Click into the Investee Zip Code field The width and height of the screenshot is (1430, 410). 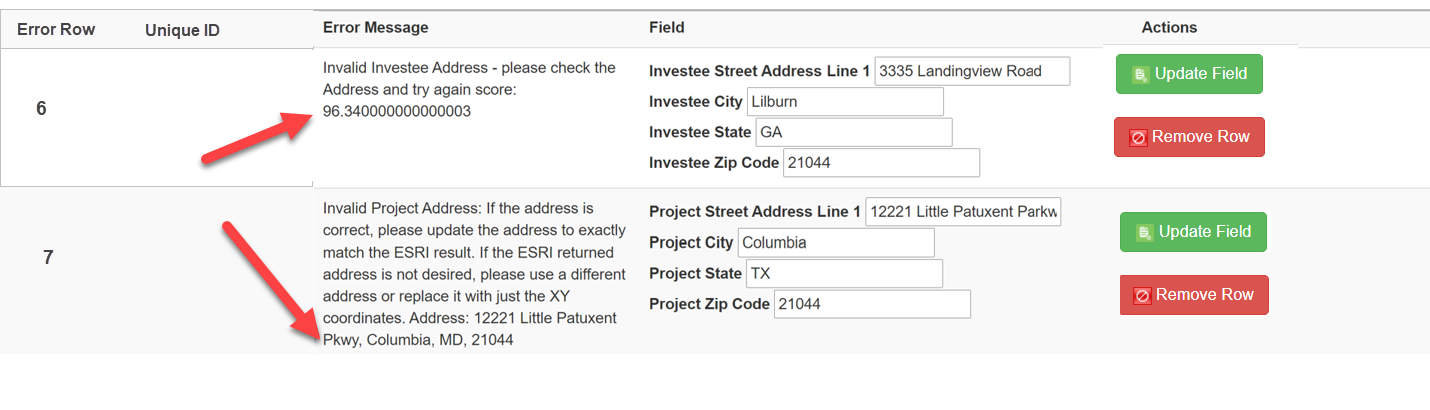click(x=880, y=163)
